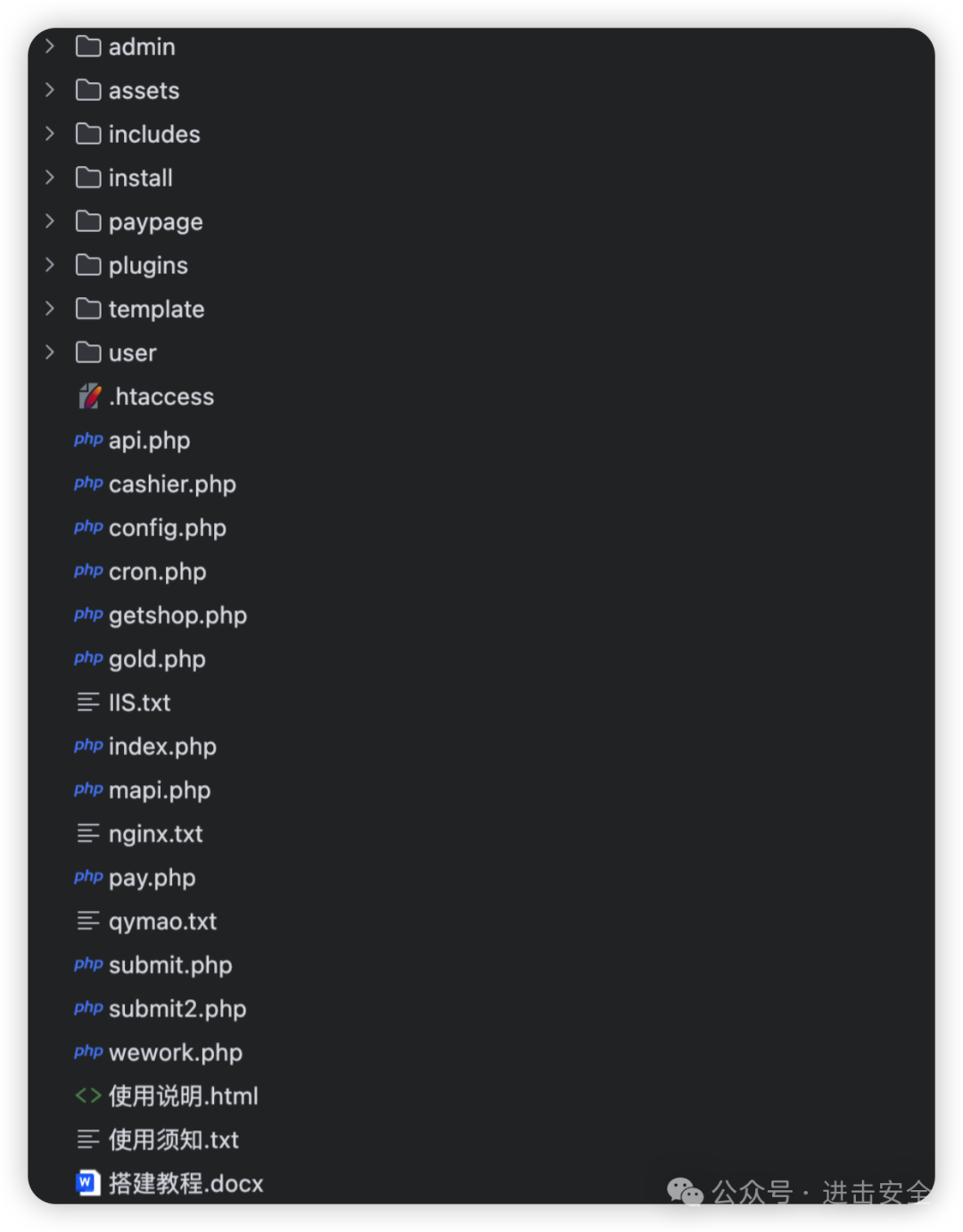Expand the admin folder chevron
The height and width of the screenshot is (1232, 963).
point(50,46)
